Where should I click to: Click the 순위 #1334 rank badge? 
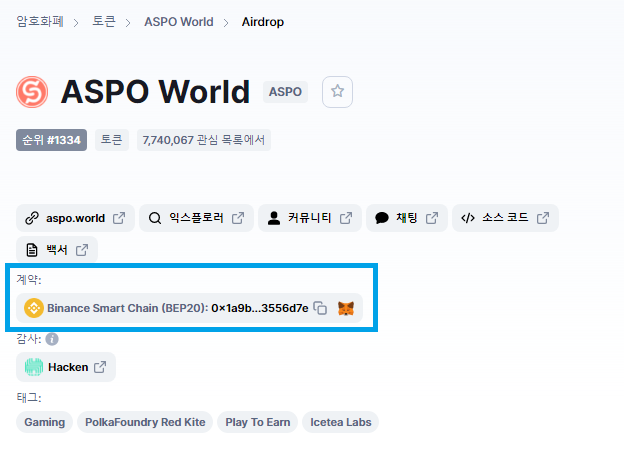click(x=51, y=140)
